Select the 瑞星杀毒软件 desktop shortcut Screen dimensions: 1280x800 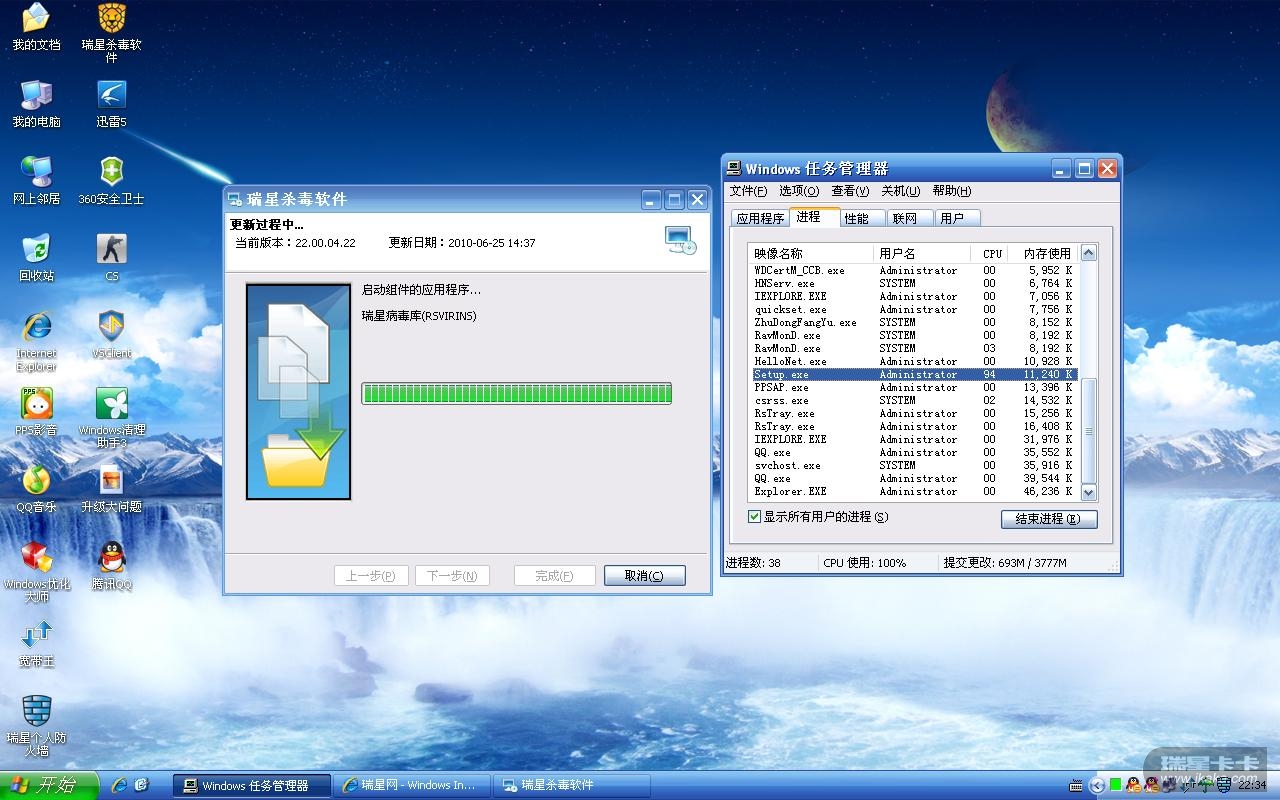click(111, 19)
